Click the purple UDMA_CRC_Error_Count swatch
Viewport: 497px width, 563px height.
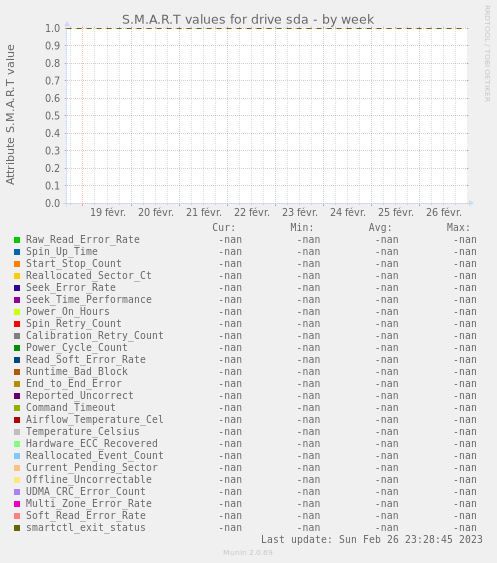point(17,492)
